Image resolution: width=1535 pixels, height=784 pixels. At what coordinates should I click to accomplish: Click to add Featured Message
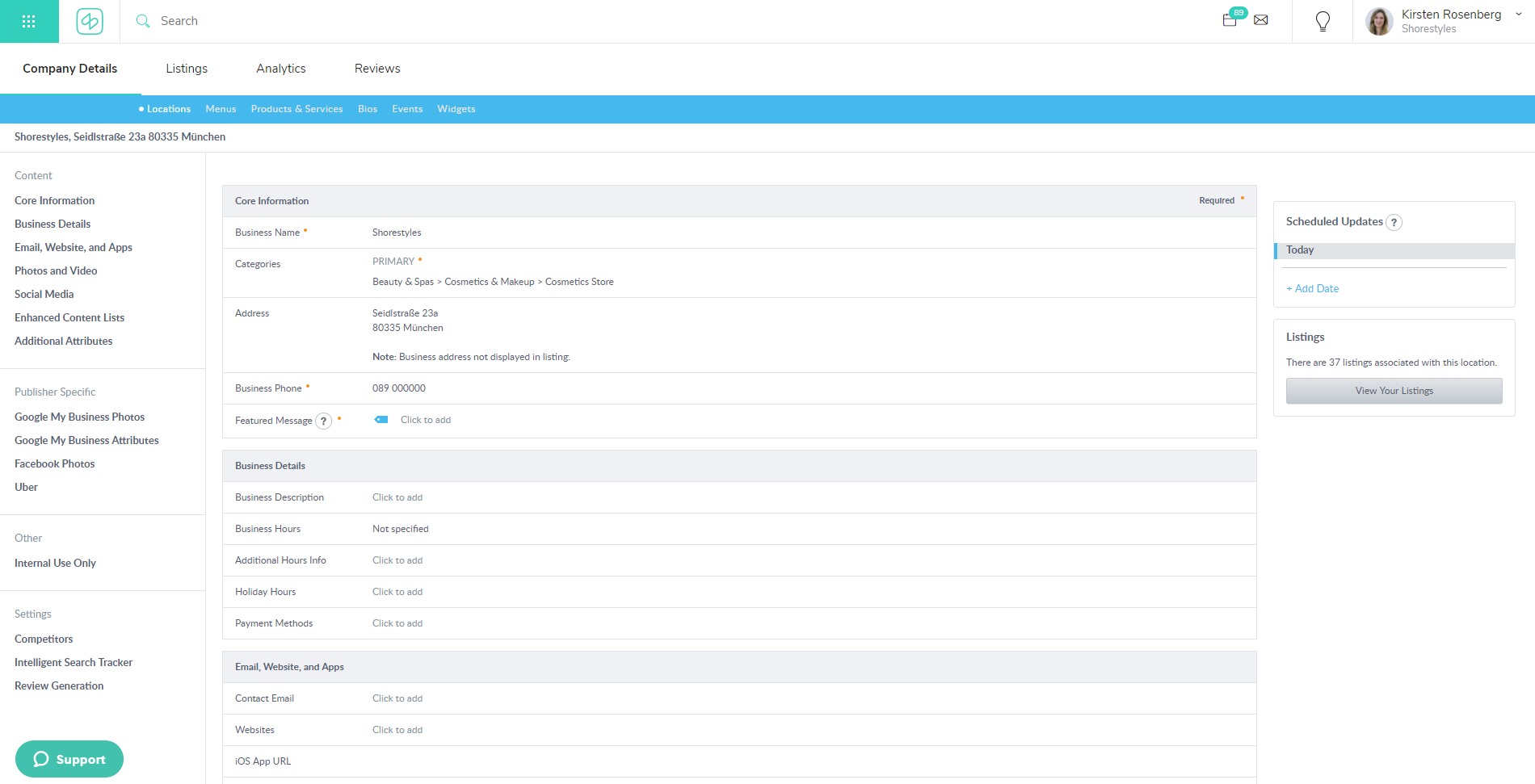coord(426,420)
